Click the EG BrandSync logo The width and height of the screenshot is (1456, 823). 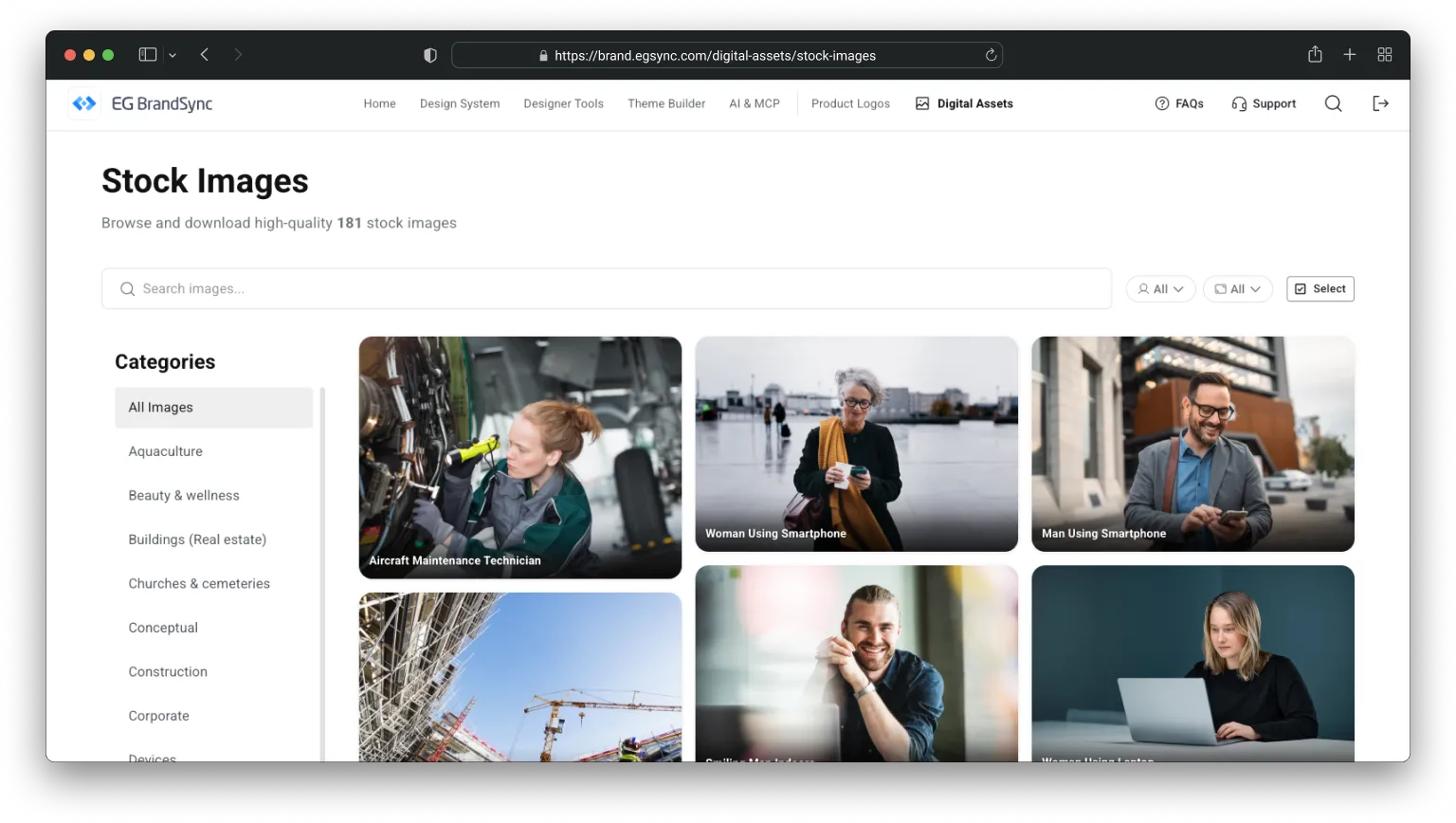pos(142,103)
